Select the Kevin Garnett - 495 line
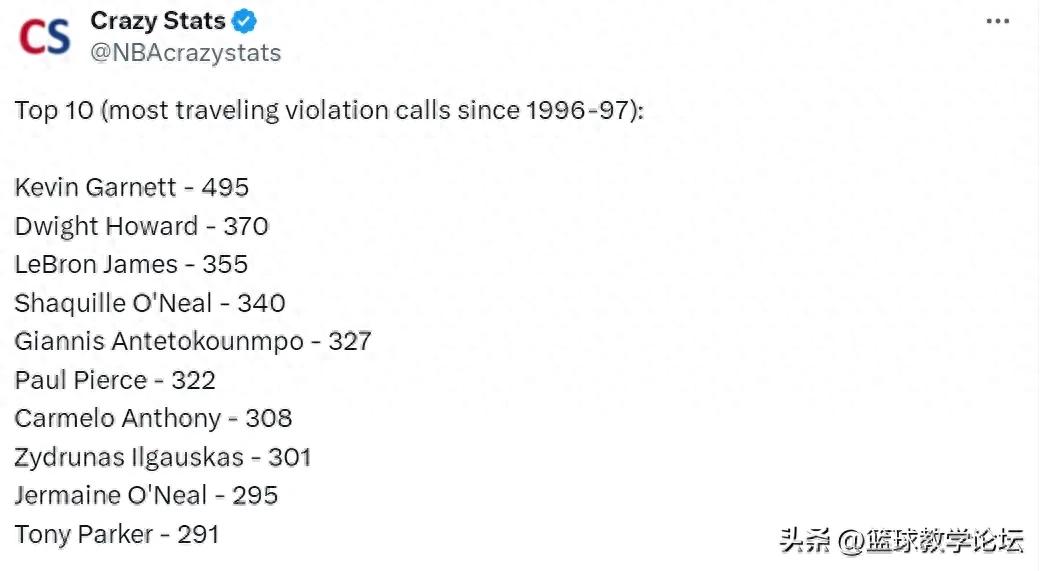The height and width of the screenshot is (571, 1041). pyautogui.click(x=132, y=187)
